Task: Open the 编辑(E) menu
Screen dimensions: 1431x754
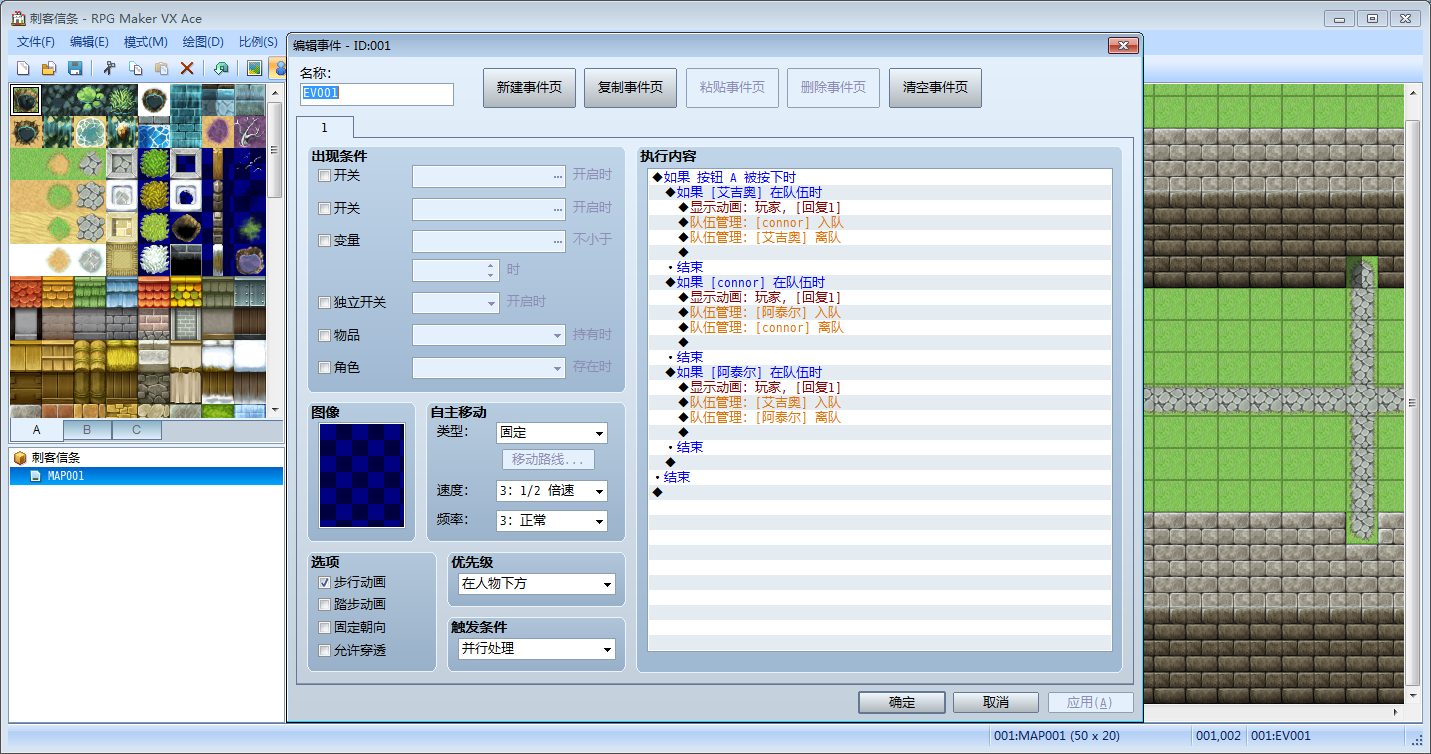Action: (x=89, y=42)
